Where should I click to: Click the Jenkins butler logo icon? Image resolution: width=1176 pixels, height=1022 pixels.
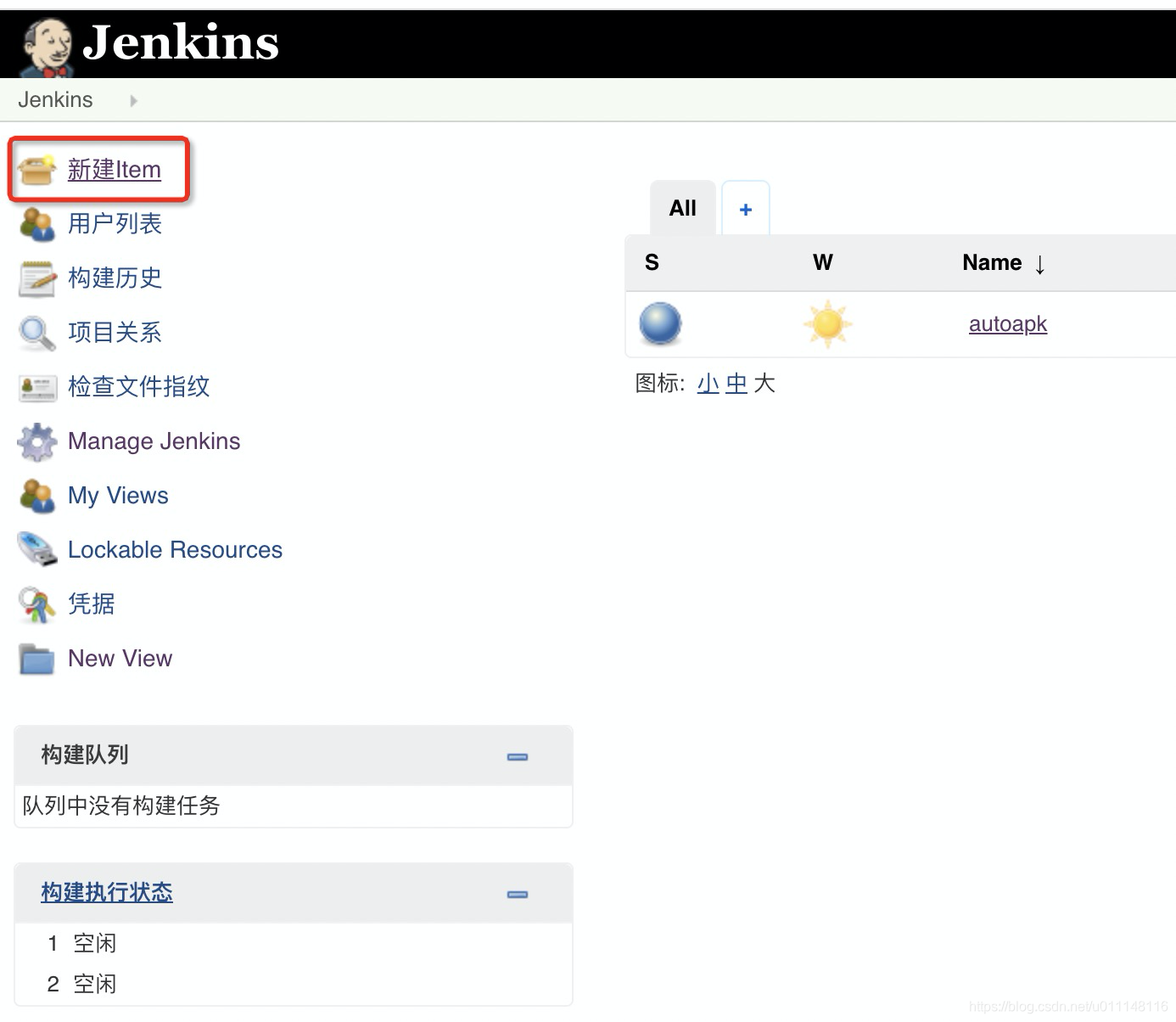pos(47,48)
